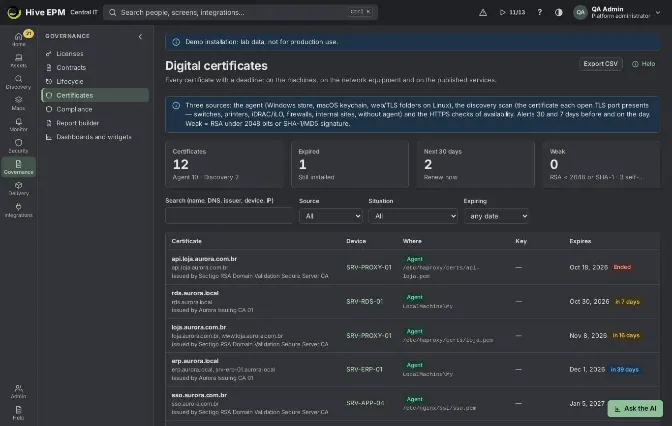Image resolution: width=672 pixels, height=426 pixels.
Task: Open the Help rail icon at bottom
Action: click(18, 413)
